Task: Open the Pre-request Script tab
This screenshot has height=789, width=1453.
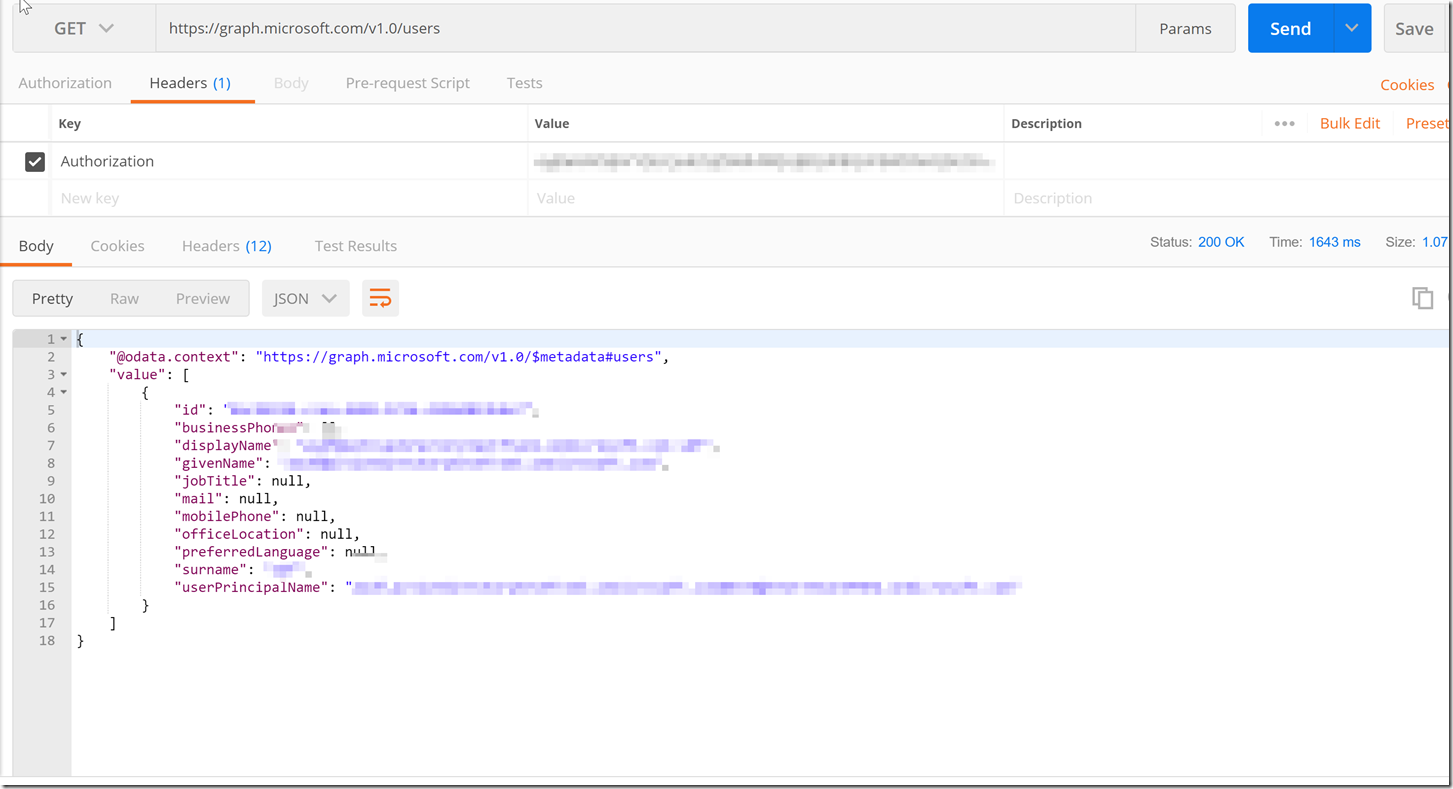Action: click(407, 83)
